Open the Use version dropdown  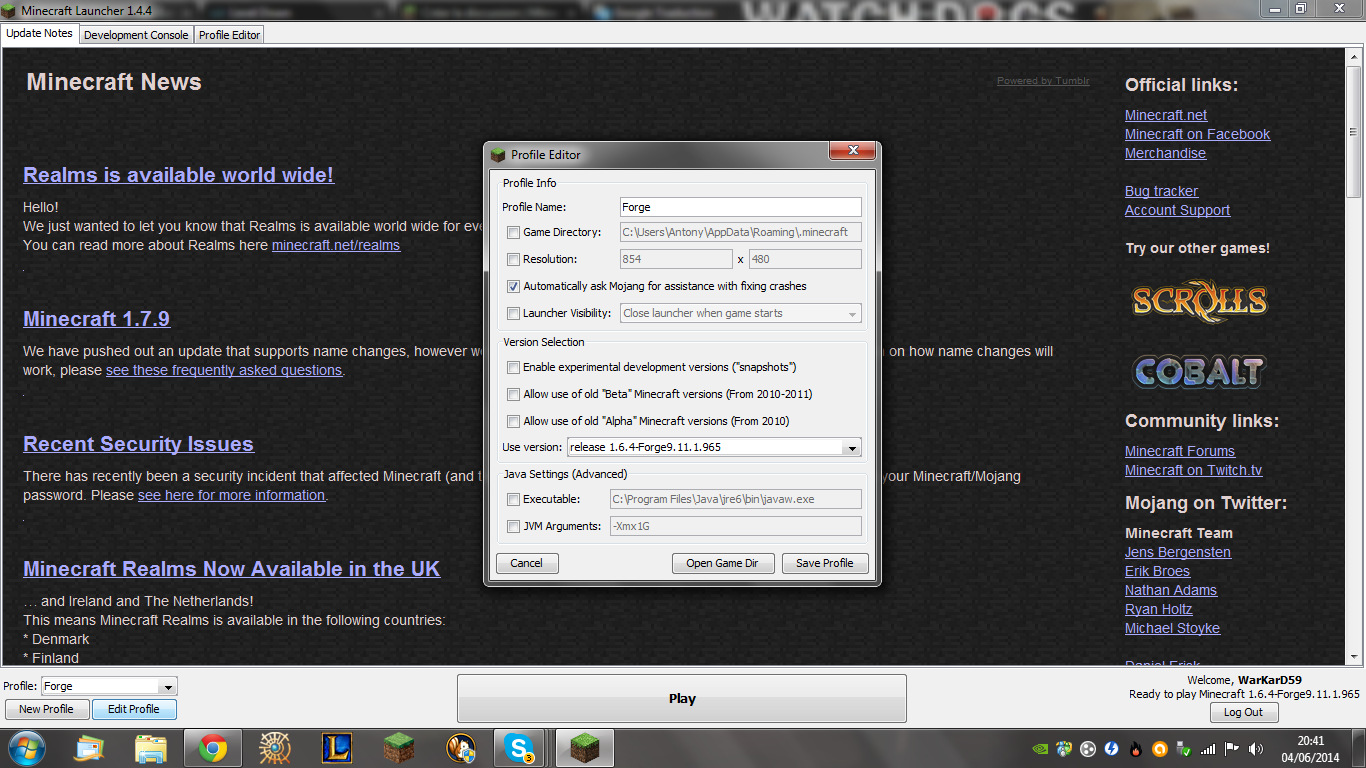[x=714, y=447]
